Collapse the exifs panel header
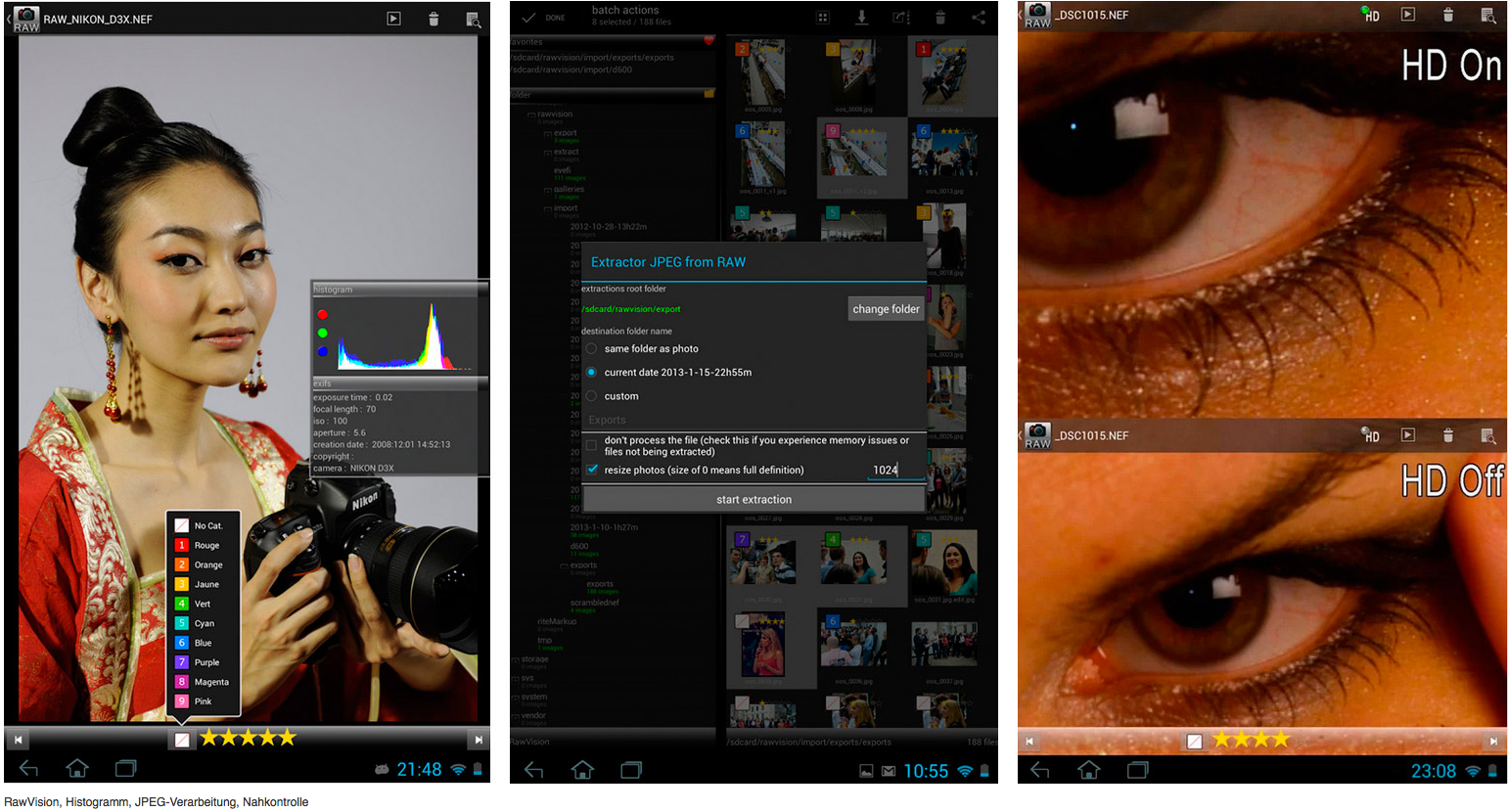Screen dimensions: 1508x812 click(x=399, y=383)
